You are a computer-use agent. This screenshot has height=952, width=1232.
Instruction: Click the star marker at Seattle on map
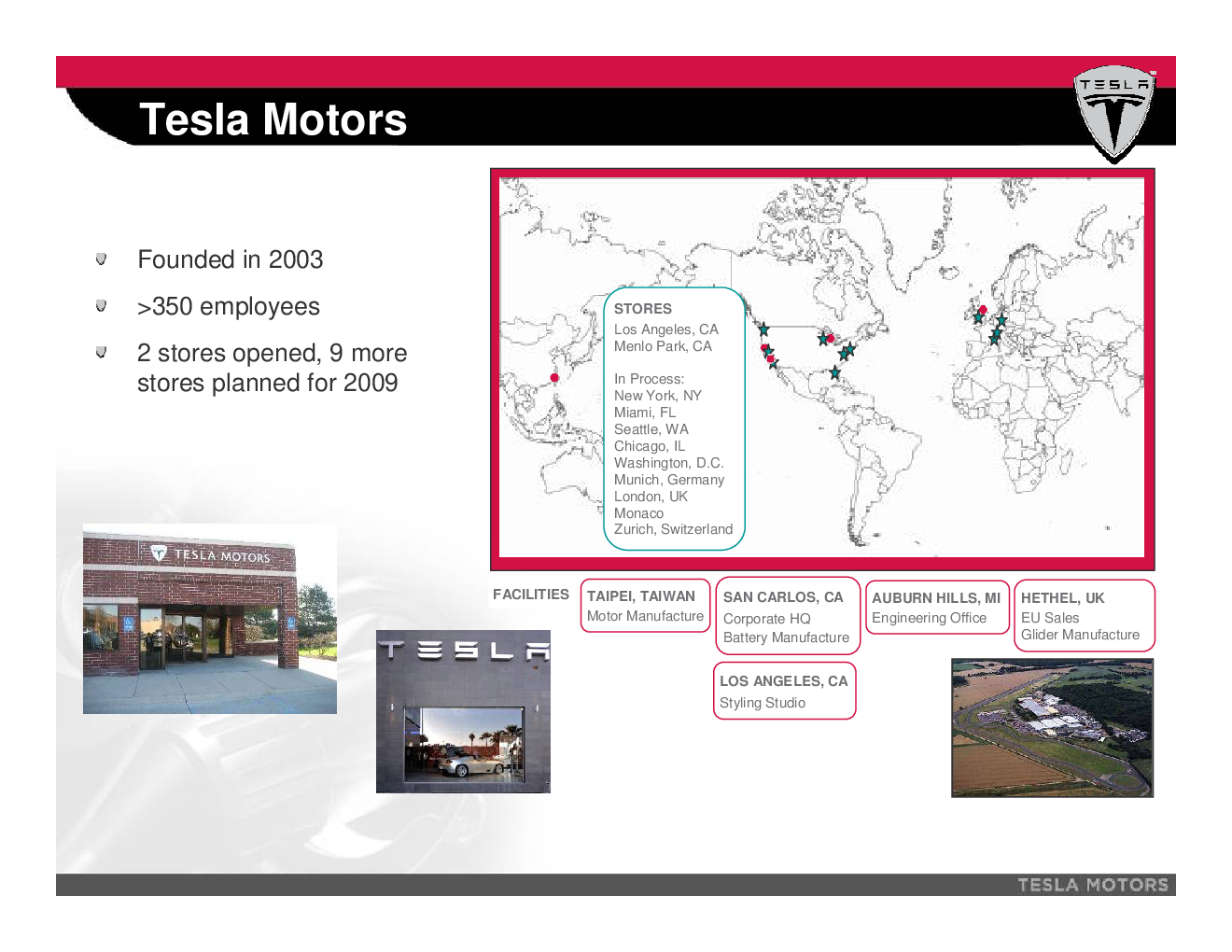(763, 329)
